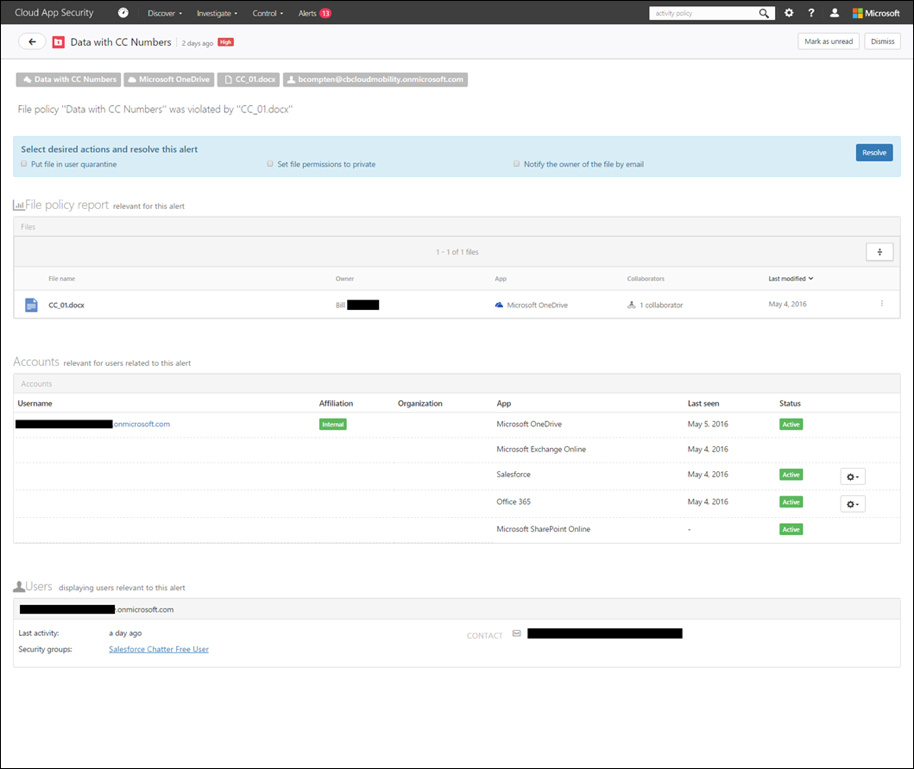Click the Owner column header
914x769 pixels.
pyautogui.click(x=345, y=279)
